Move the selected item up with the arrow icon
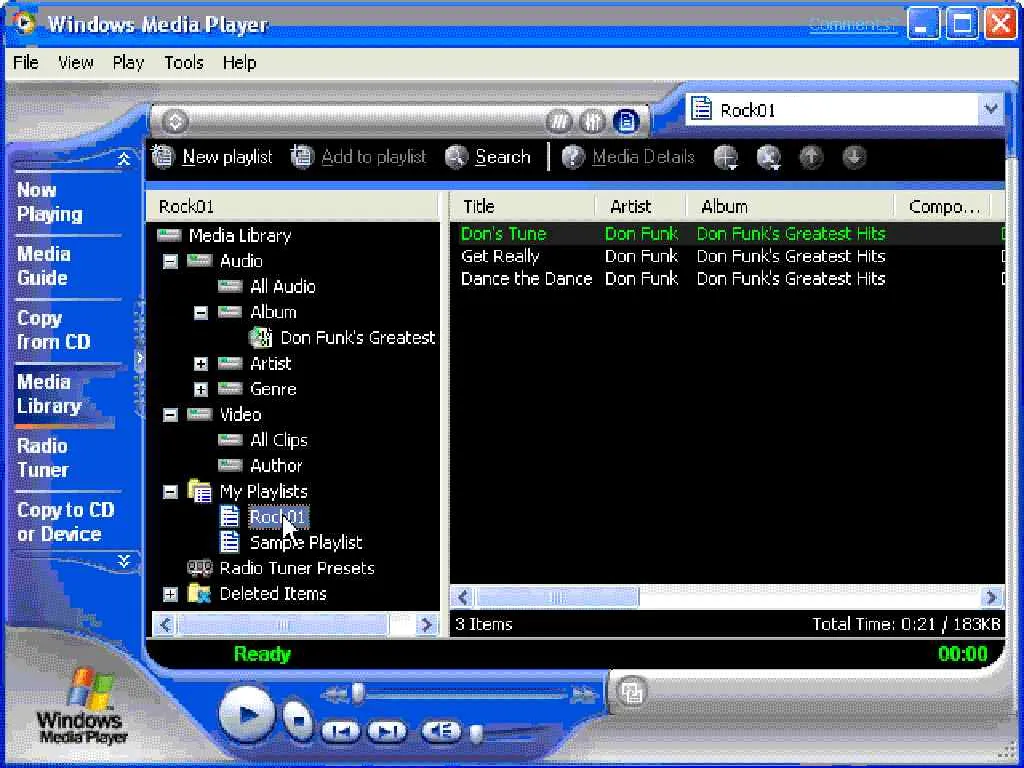This screenshot has width=1024, height=768. point(811,157)
